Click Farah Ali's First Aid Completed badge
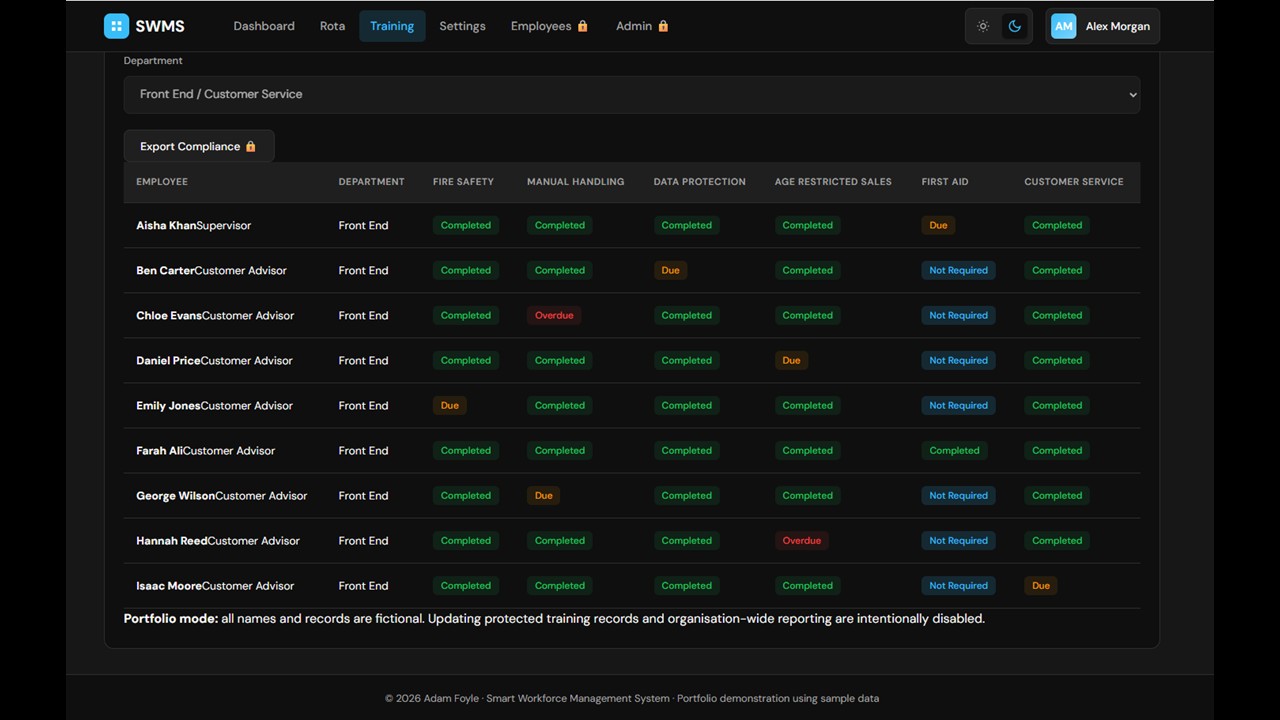The height and width of the screenshot is (720, 1280). 954,450
